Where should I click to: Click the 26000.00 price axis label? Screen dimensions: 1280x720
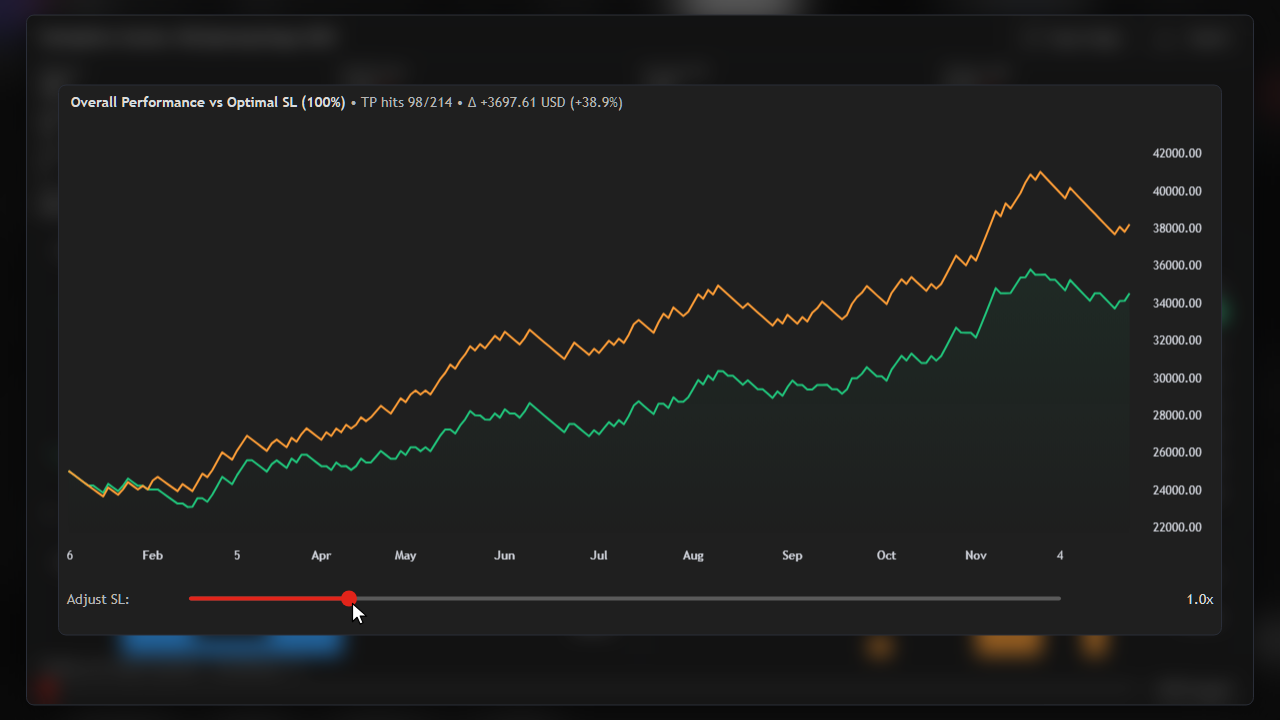click(x=1177, y=452)
